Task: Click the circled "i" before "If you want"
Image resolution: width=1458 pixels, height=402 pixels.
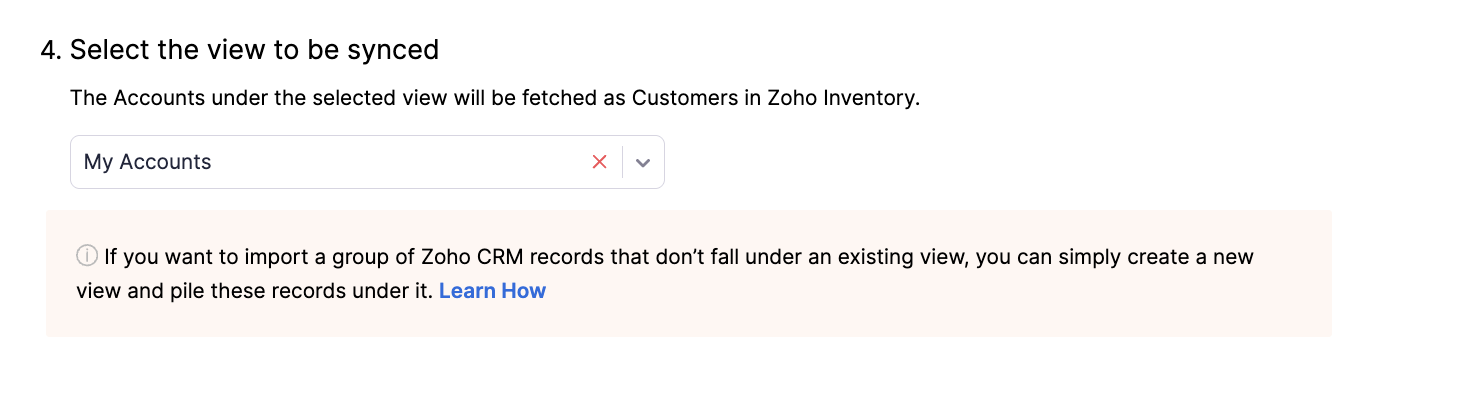Action: point(87,257)
